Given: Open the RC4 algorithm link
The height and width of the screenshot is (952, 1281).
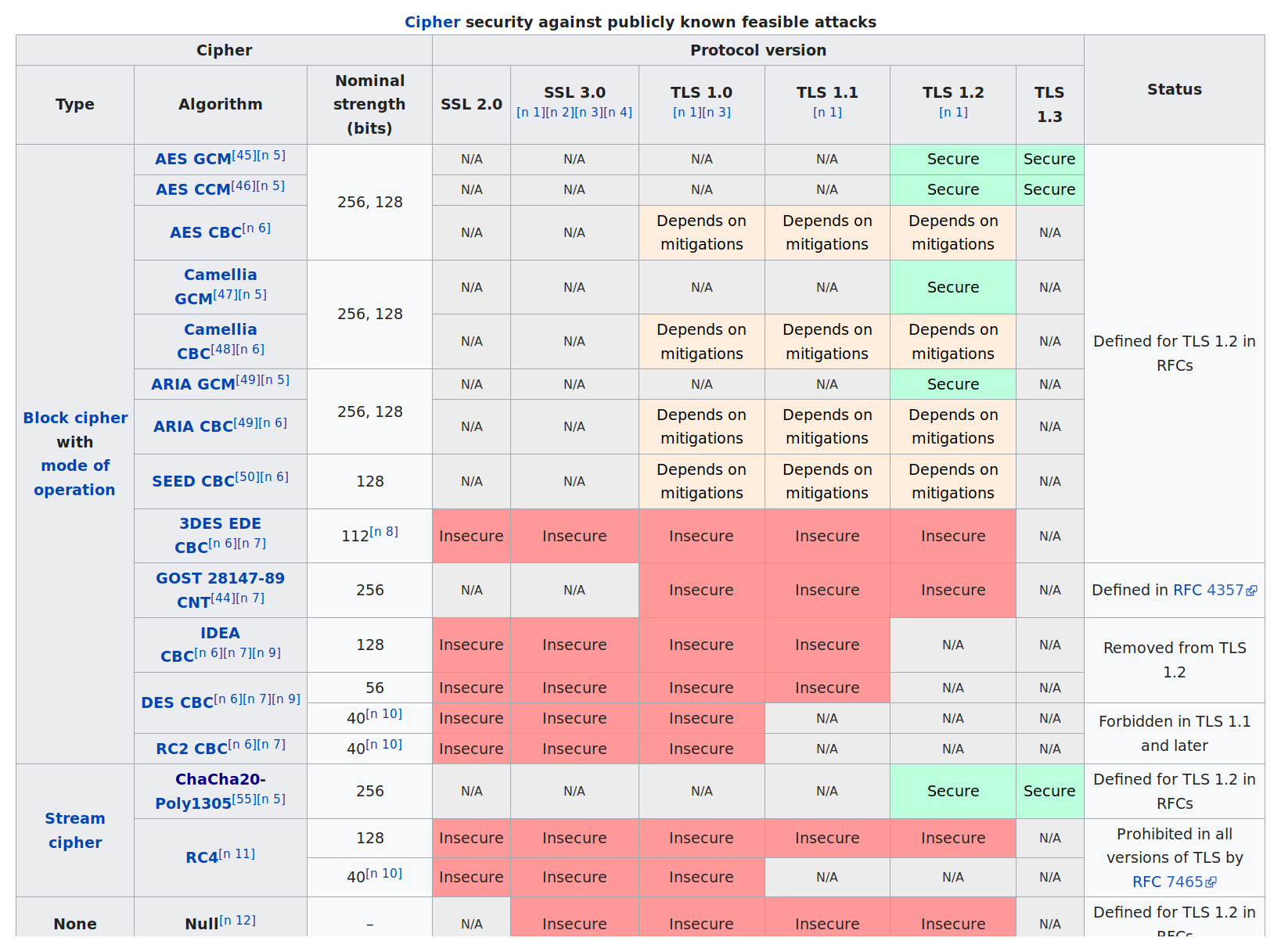Looking at the screenshot, I should [201, 858].
